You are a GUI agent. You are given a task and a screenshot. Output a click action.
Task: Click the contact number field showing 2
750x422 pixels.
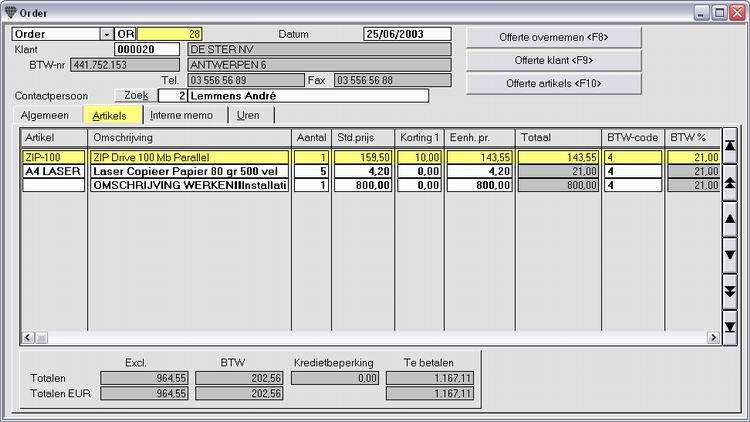[173, 96]
